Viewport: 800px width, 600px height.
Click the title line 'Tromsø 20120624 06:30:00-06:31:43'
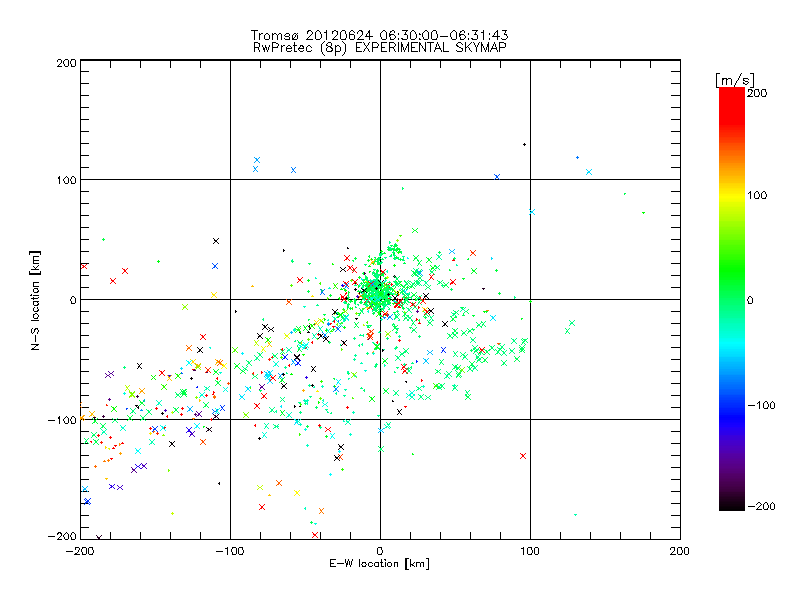[x=379, y=35]
